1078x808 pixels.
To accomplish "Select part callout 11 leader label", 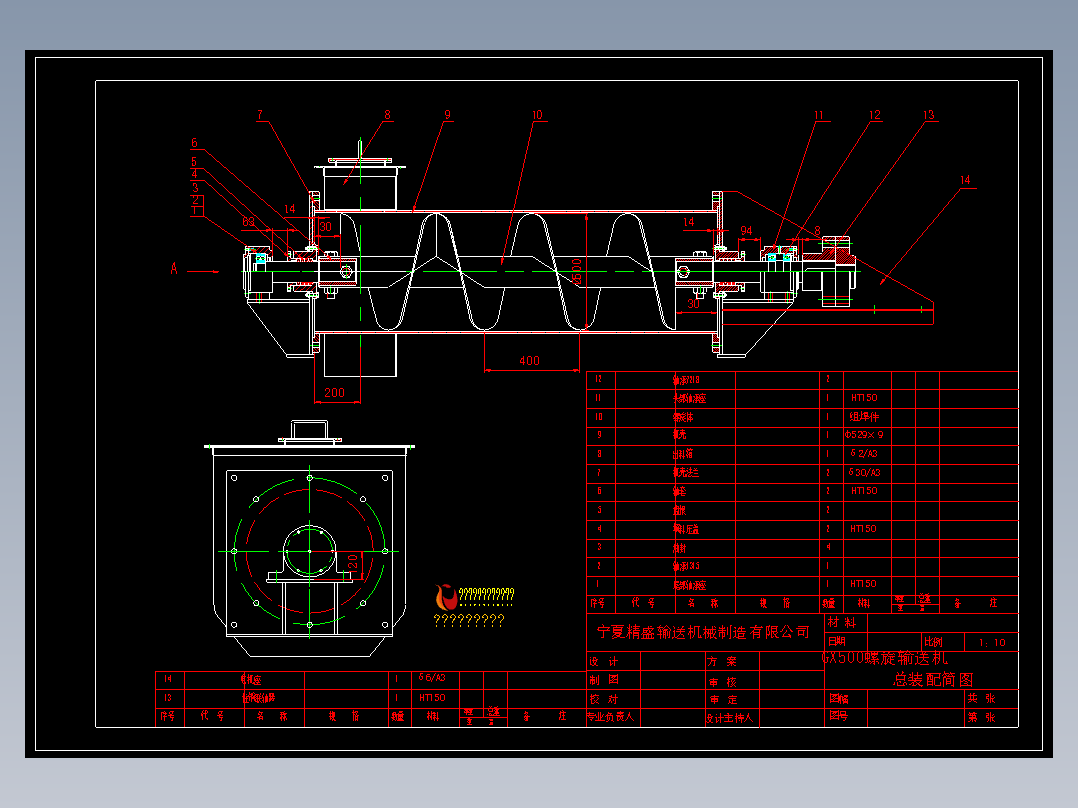I will click(818, 115).
